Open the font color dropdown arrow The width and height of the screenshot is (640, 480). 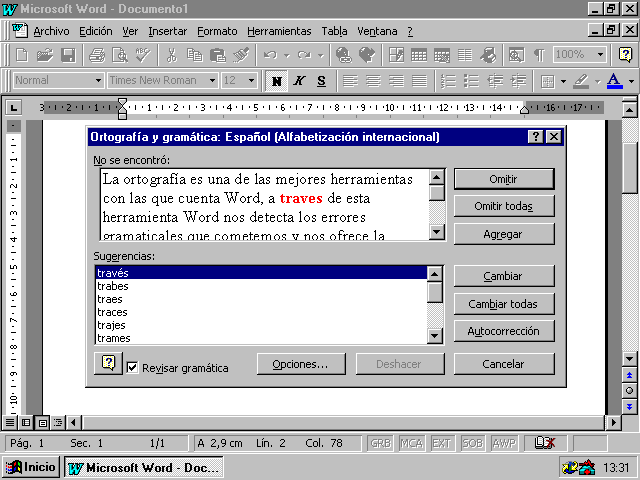click(631, 81)
